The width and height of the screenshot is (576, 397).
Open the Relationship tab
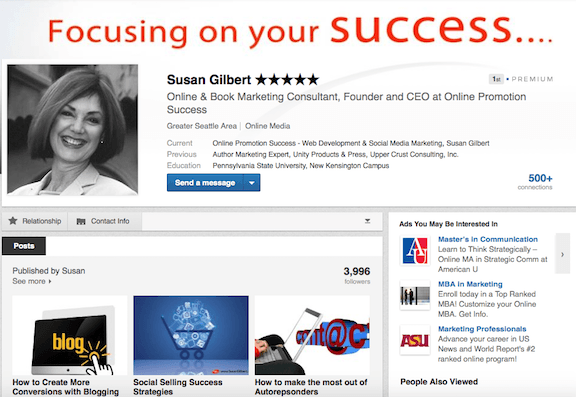(x=35, y=221)
